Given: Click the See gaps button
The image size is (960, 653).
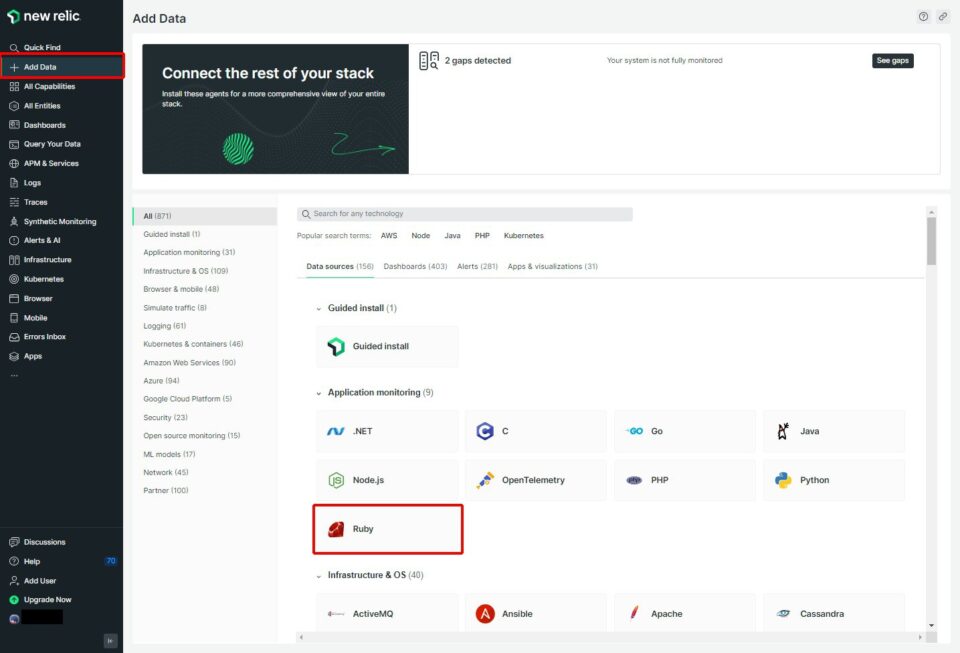Looking at the screenshot, I should pos(891,60).
